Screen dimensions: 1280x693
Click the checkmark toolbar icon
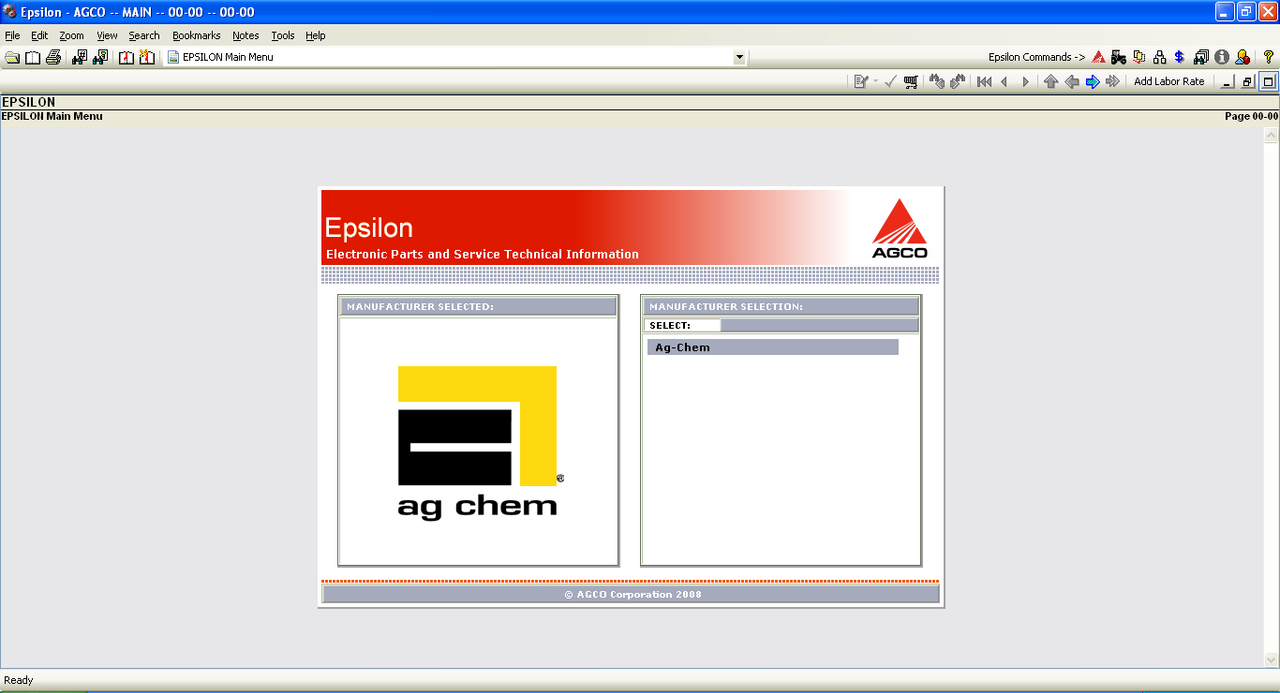[x=890, y=82]
